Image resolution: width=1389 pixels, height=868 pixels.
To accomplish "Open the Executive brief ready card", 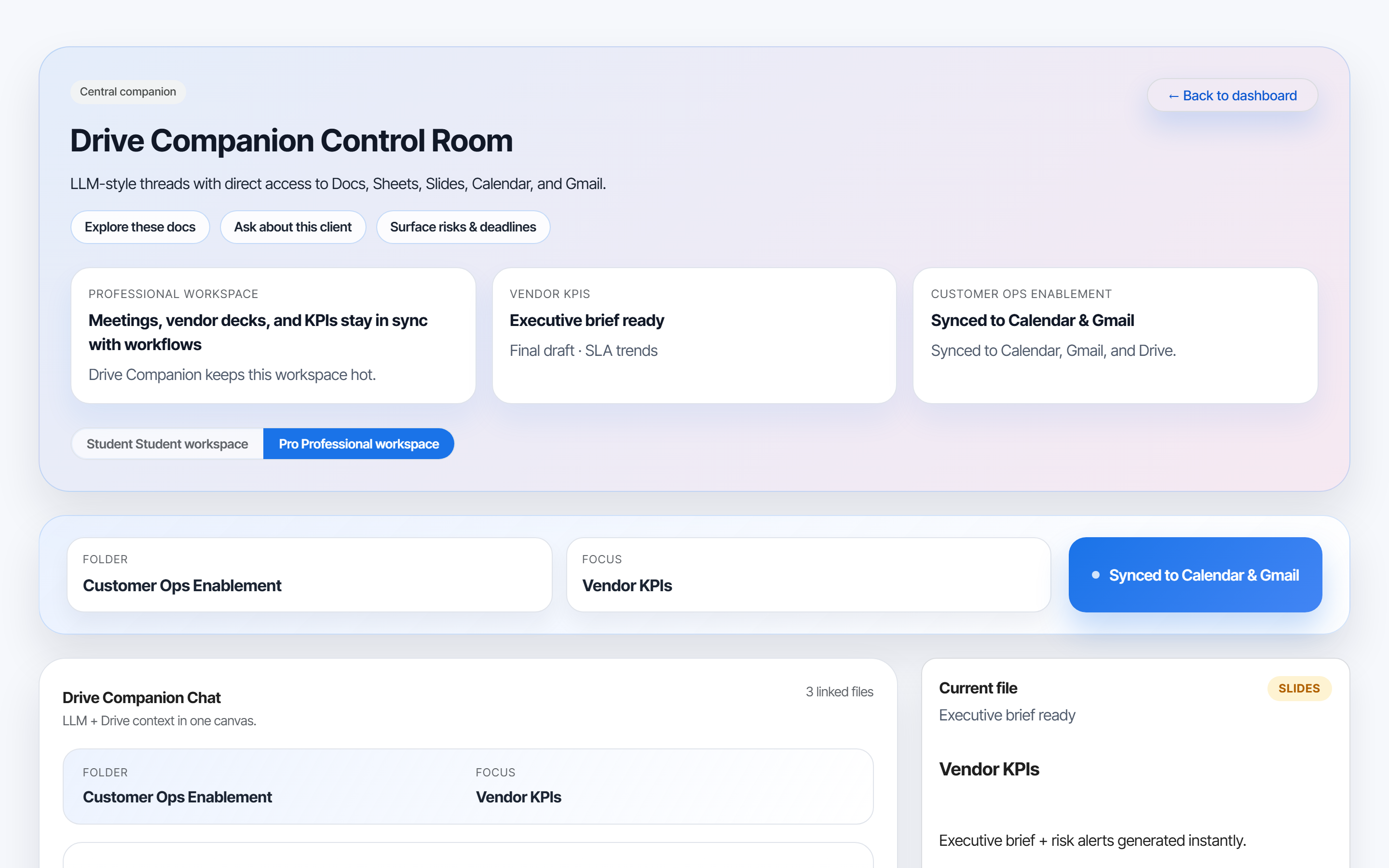I will click(x=694, y=335).
